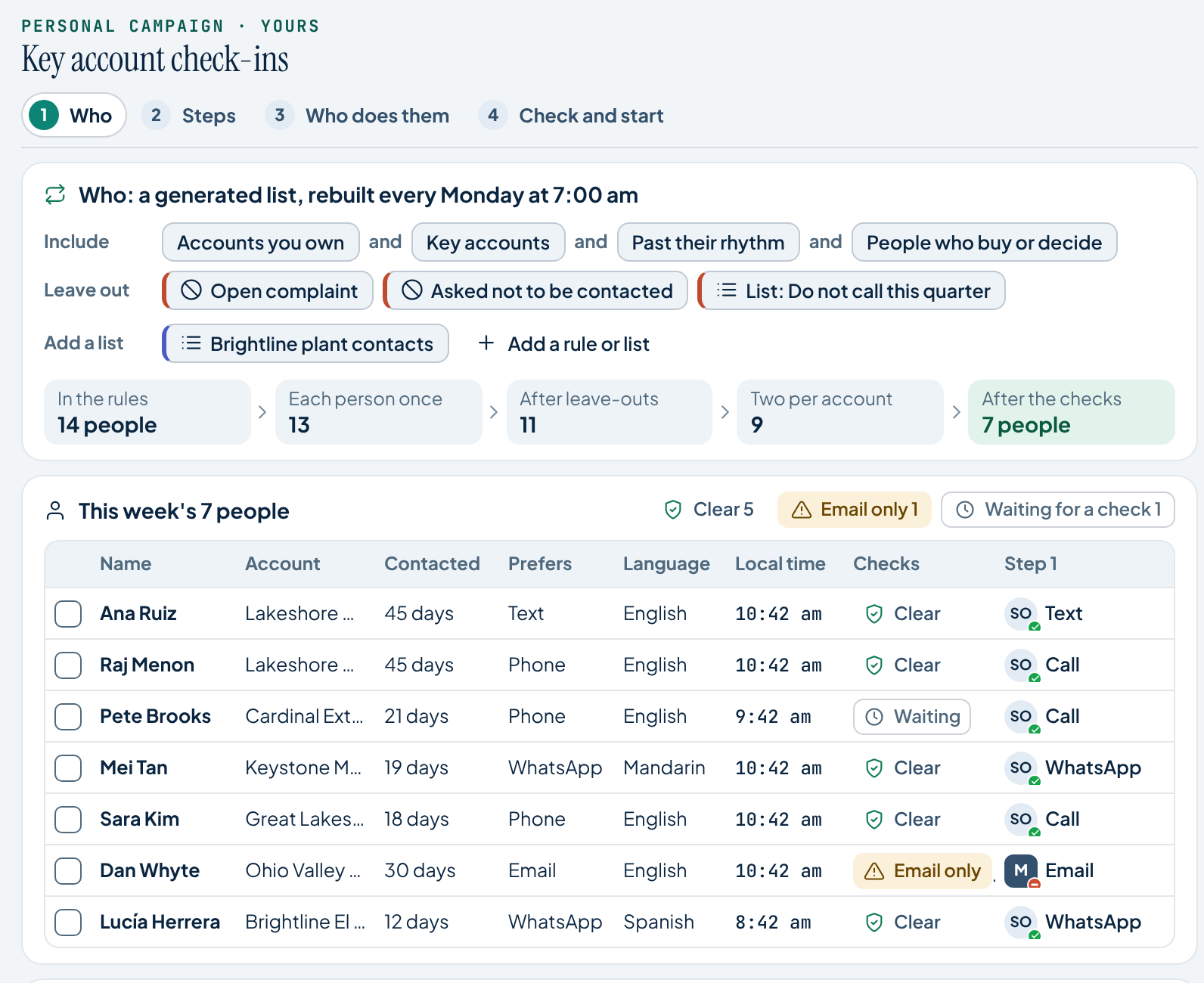Go to step 2 Steps
Image resolution: width=1204 pixels, height=983 pixels.
click(x=189, y=115)
